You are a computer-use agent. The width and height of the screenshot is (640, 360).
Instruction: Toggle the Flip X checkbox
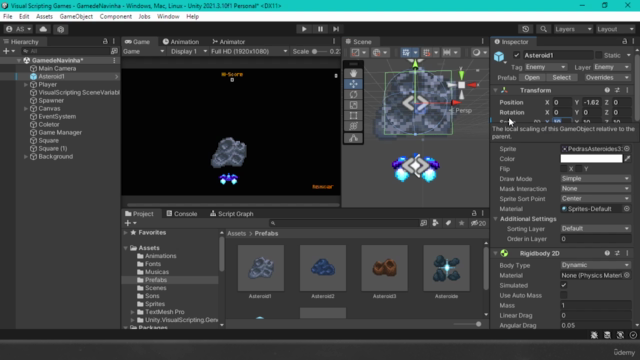click(x=564, y=169)
